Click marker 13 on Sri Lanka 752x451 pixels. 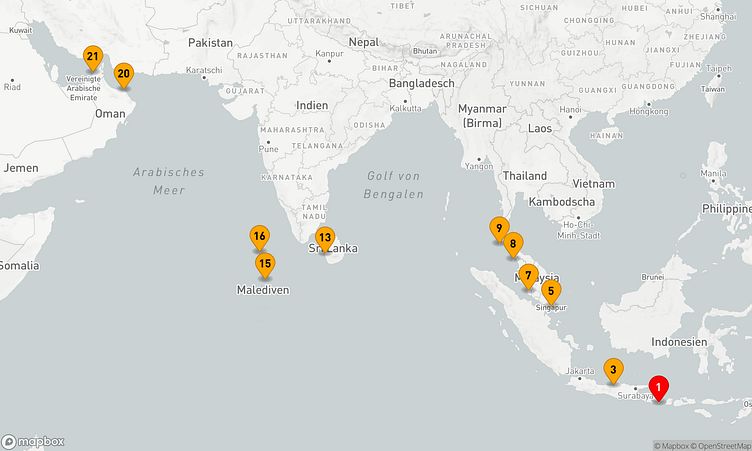coord(324,238)
